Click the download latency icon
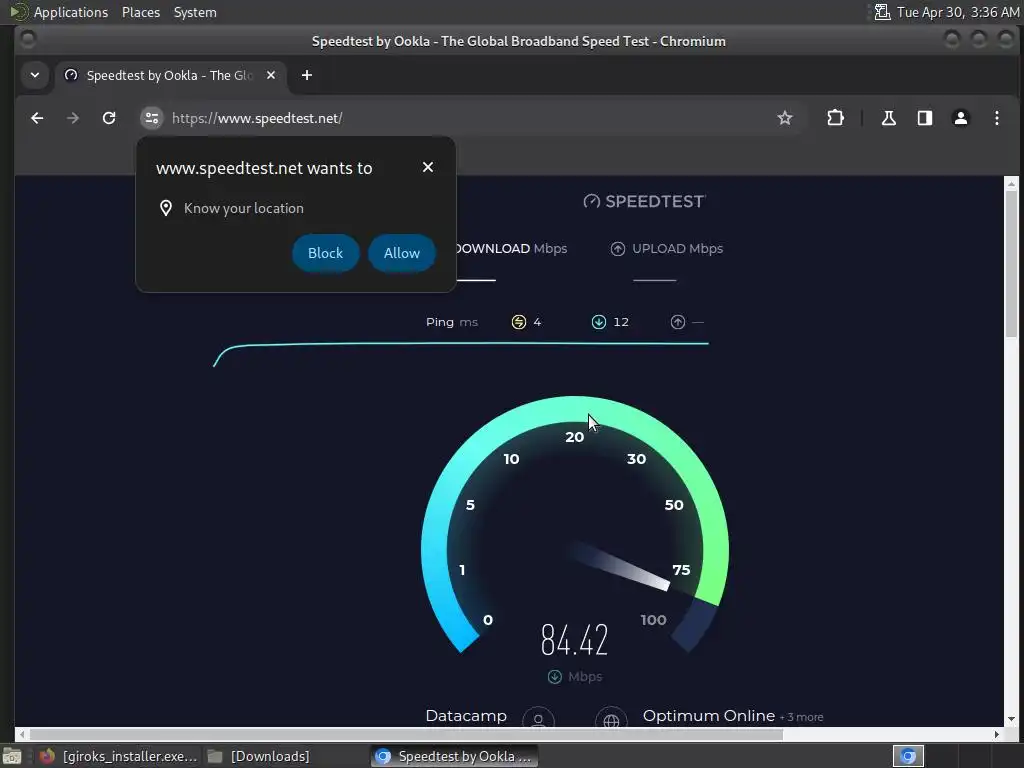Viewport: 1024px width, 768px height. pyautogui.click(x=598, y=322)
